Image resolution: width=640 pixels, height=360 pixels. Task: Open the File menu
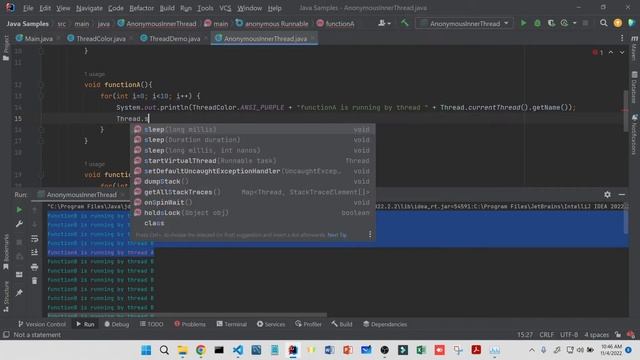point(28,8)
